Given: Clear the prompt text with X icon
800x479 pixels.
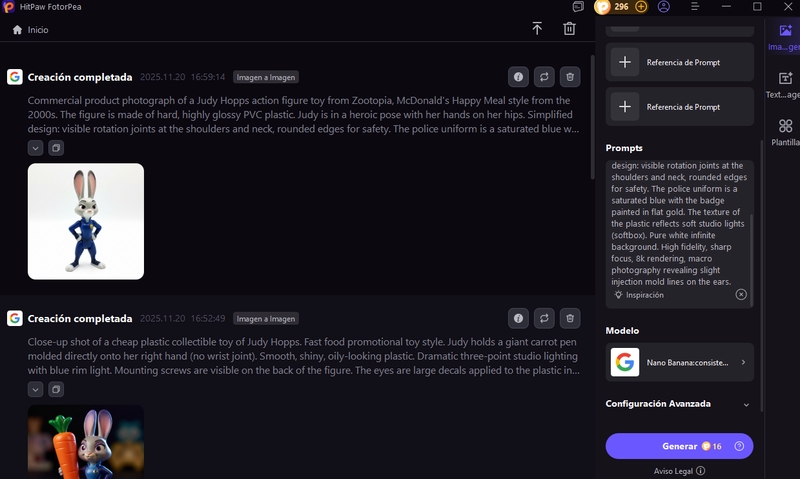Looking at the screenshot, I should click(741, 295).
